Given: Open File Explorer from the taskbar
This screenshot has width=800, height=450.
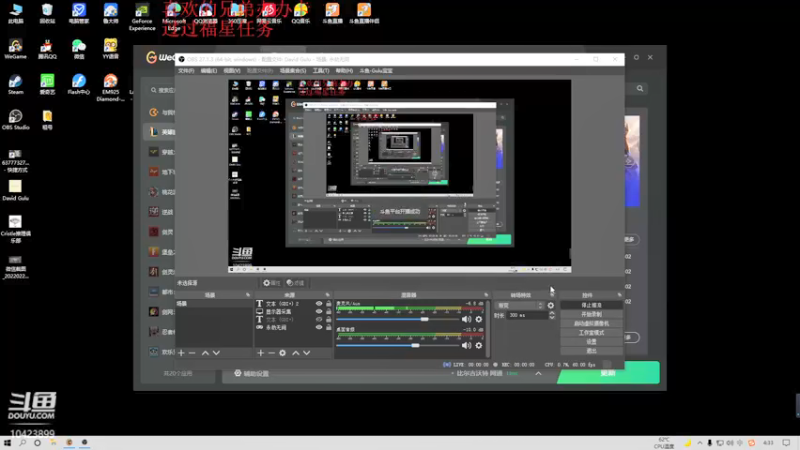Looking at the screenshot, I should click(x=53, y=442).
